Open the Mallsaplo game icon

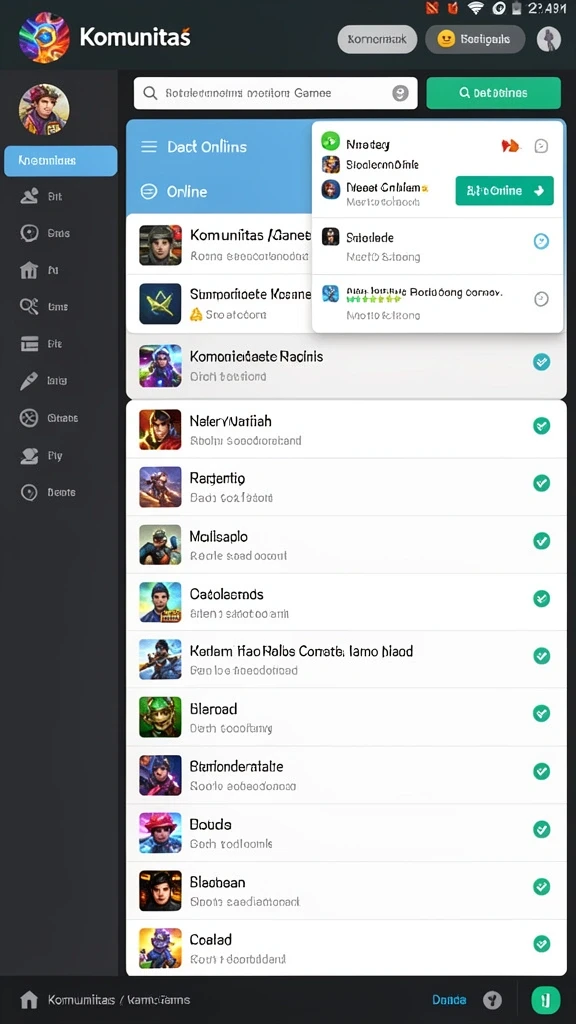click(161, 545)
